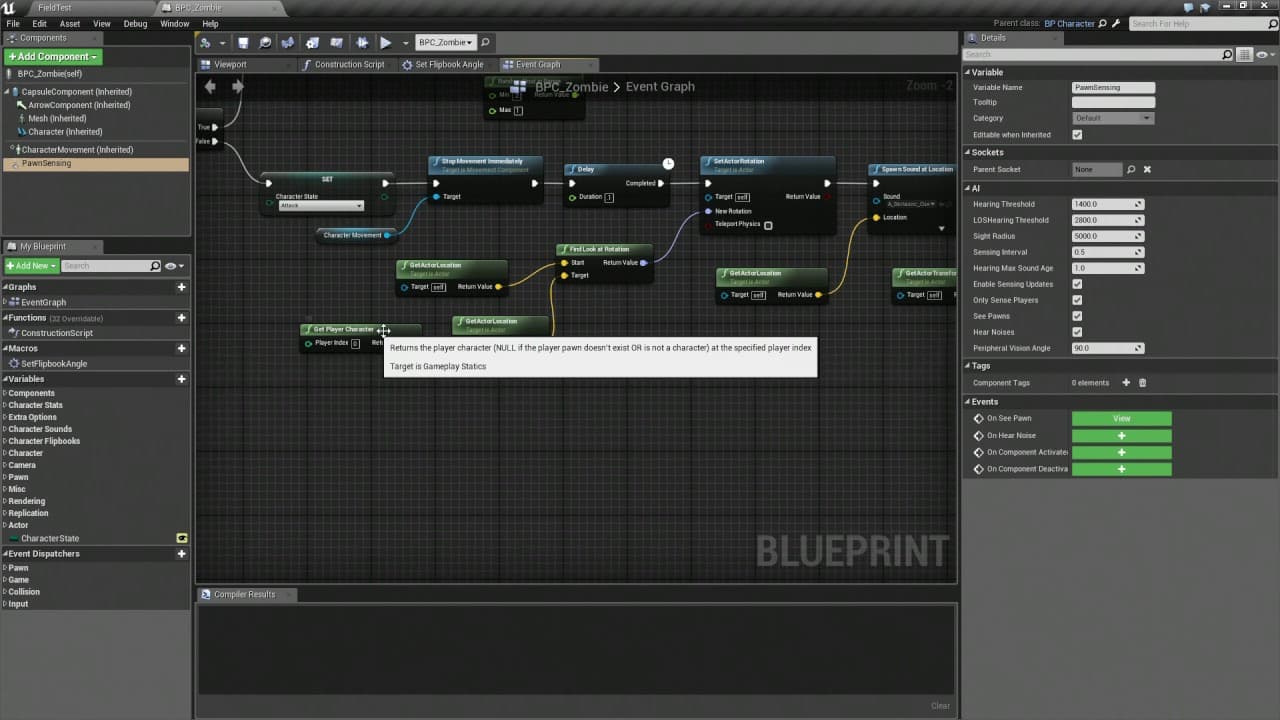Image resolution: width=1280 pixels, height=720 pixels.
Task: Select the ConstructionScript function in My Blueprint
Action: pos(56,333)
